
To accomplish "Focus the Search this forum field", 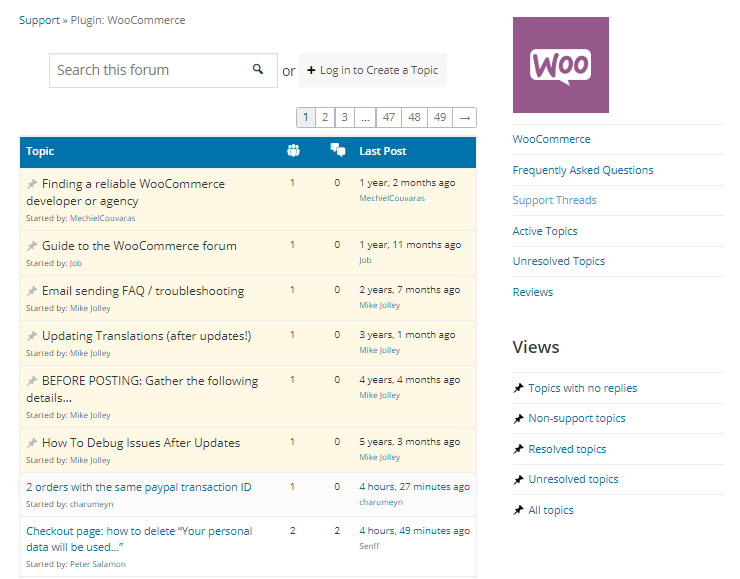I will (x=163, y=70).
